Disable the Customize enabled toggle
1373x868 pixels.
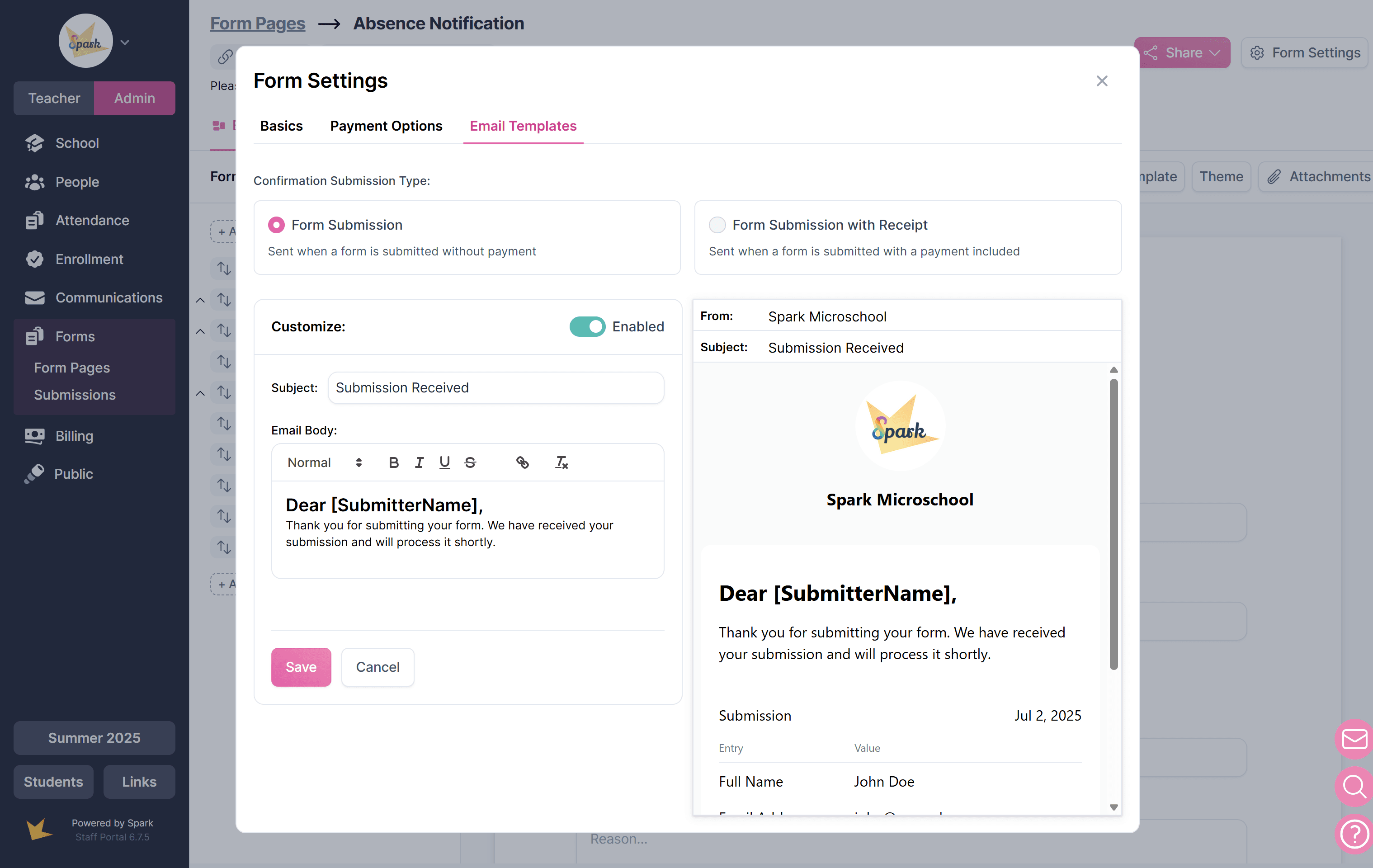[587, 327]
